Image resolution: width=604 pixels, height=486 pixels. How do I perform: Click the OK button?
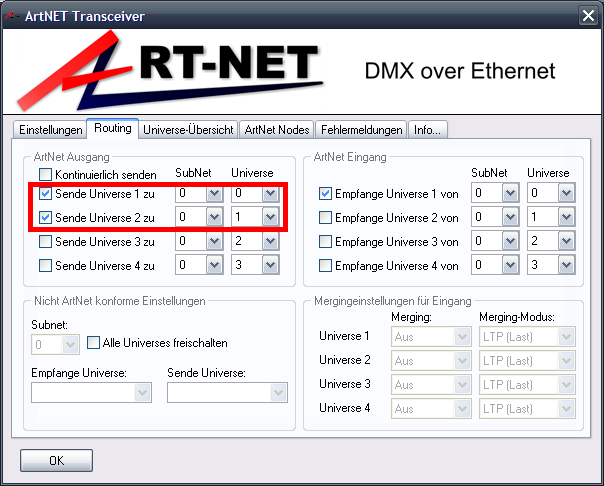point(56,460)
